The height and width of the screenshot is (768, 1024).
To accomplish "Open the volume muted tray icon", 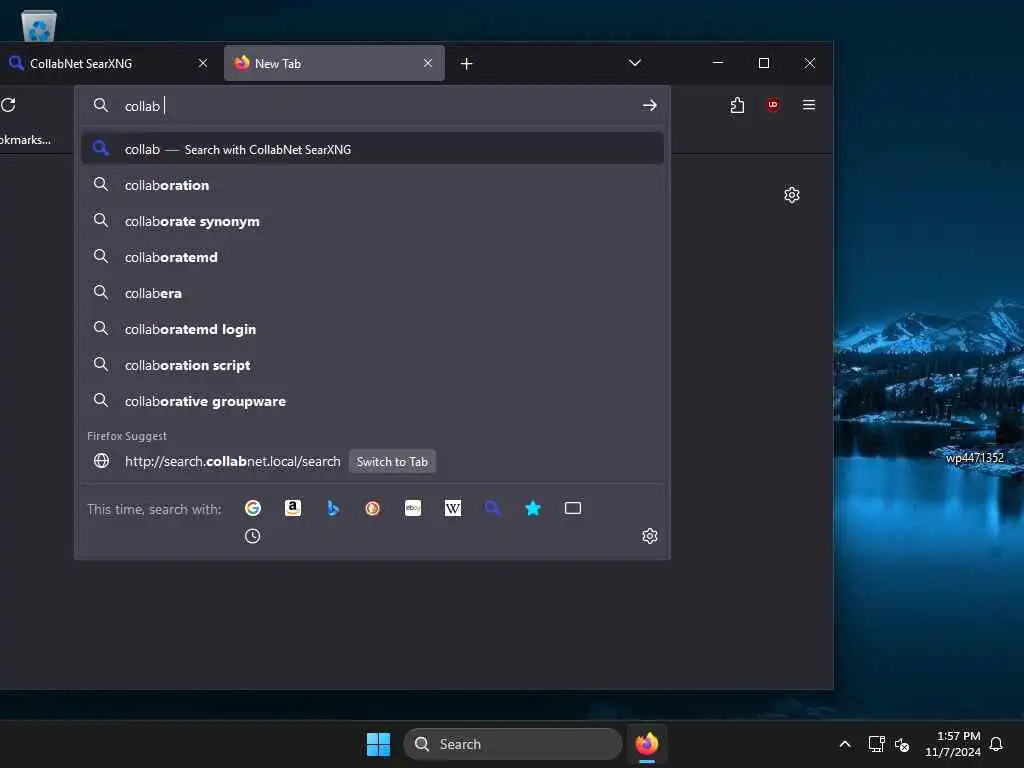I will coord(902,744).
